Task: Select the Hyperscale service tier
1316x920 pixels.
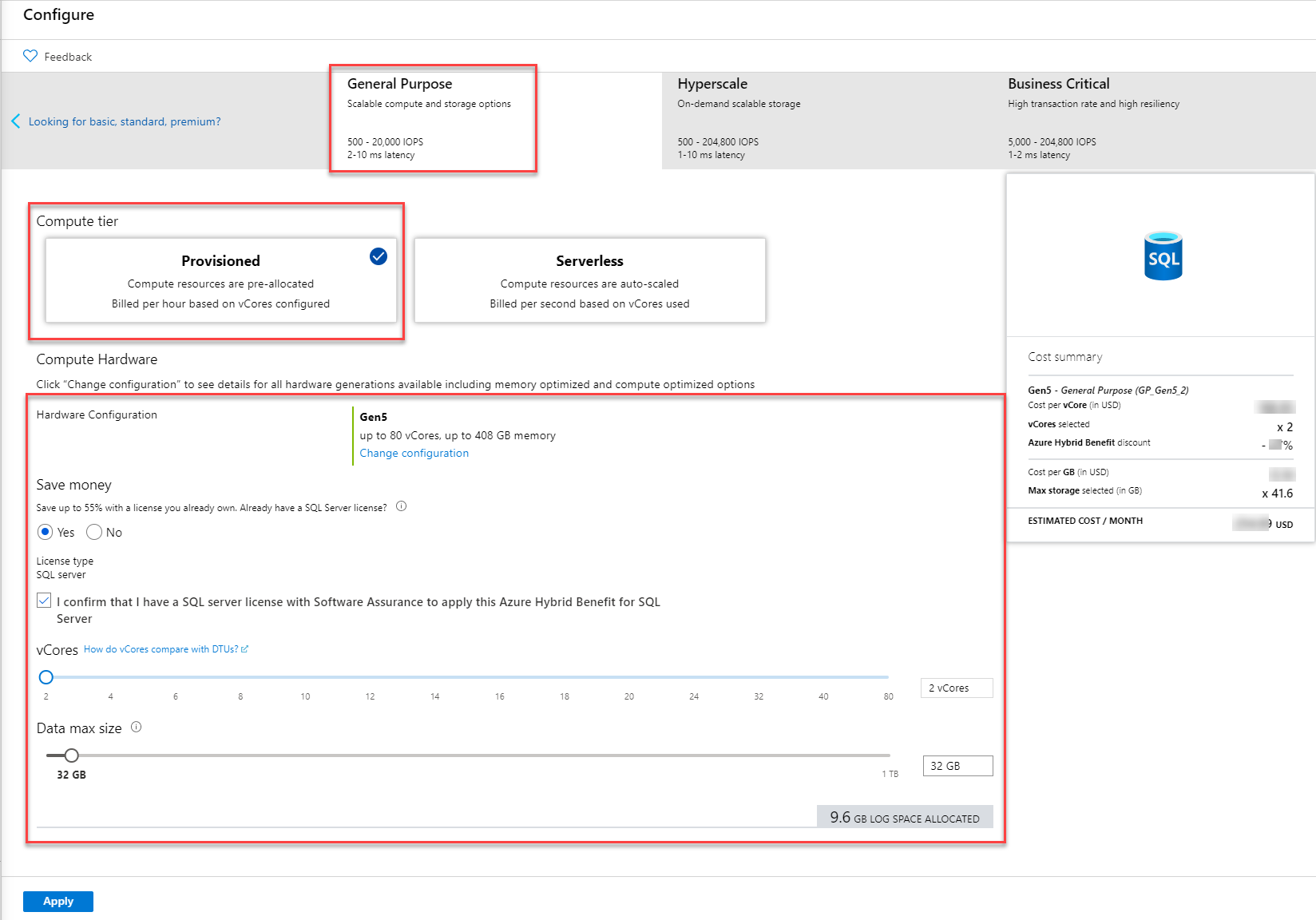Action: pyautogui.click(x=826, y=121)
